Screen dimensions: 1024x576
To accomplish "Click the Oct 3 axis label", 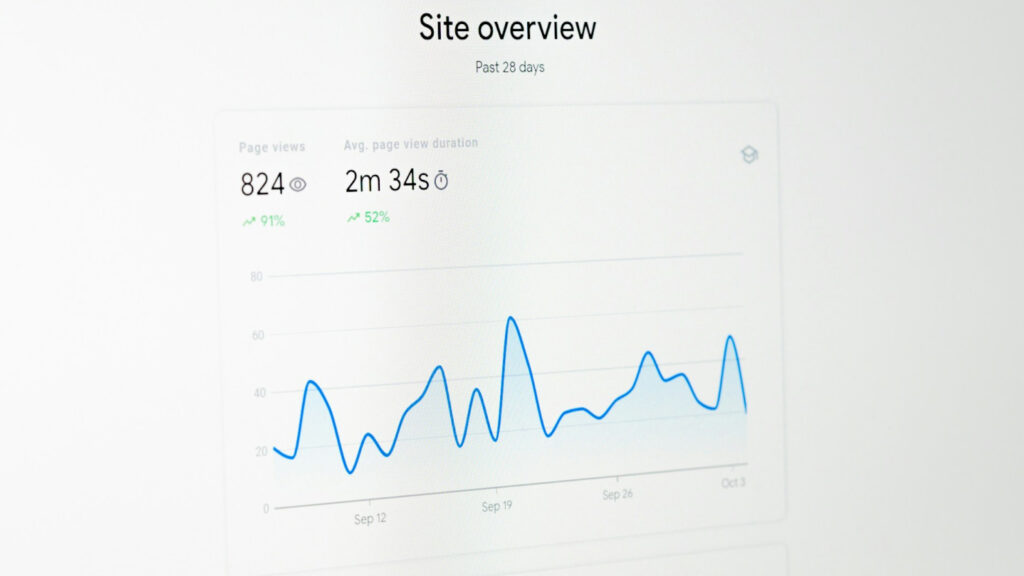I will click(x=731, y=480).
